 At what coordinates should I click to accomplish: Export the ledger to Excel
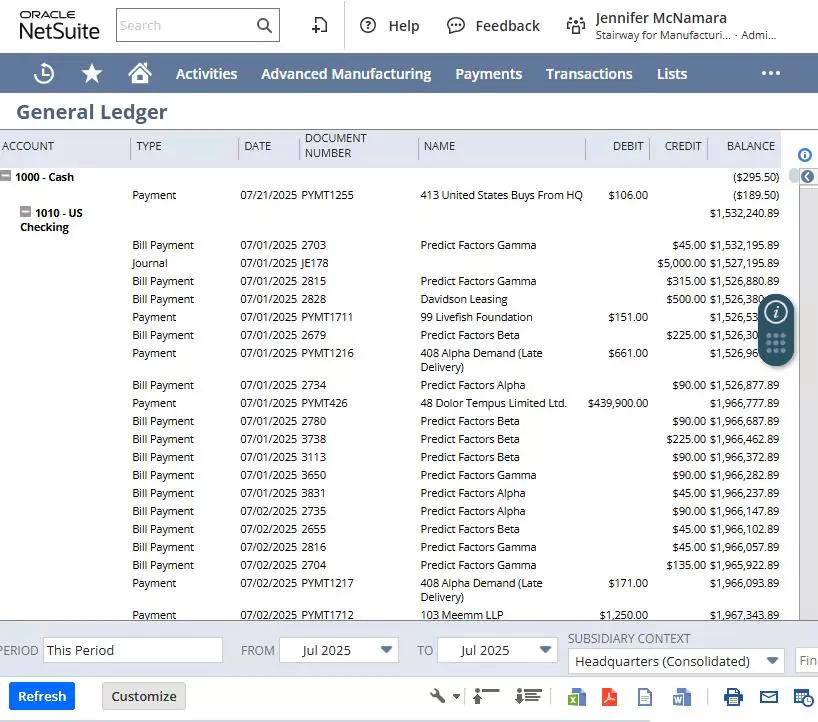[577, 696]
